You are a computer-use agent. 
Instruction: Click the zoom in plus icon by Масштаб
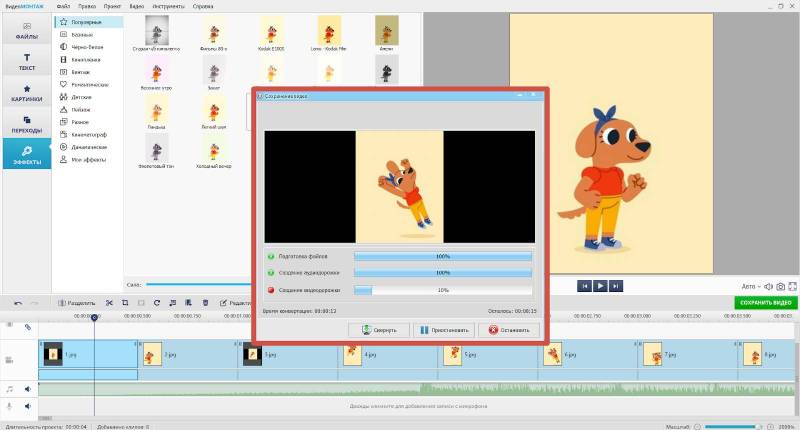(x=770, y=426)
